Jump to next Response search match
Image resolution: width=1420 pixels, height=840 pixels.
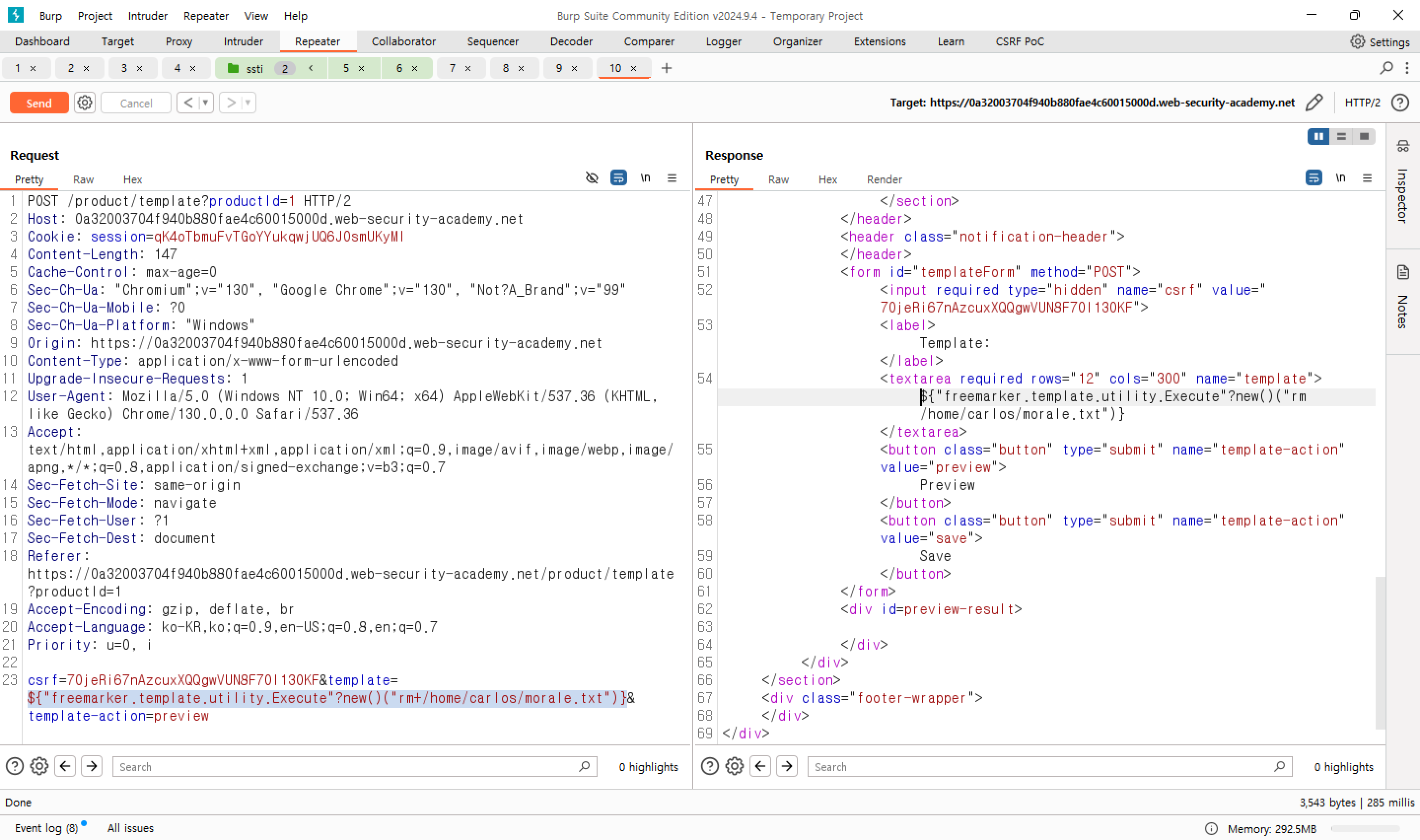787,766
